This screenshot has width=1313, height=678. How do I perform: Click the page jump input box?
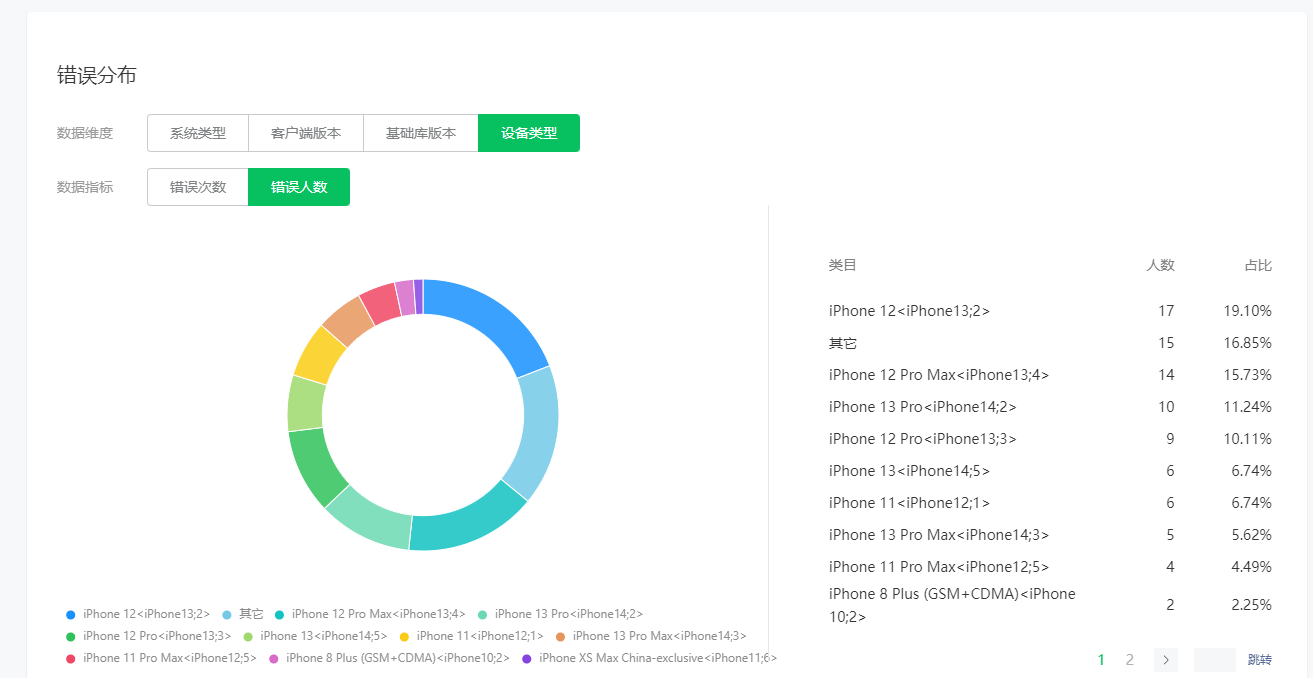point(1215,660)
